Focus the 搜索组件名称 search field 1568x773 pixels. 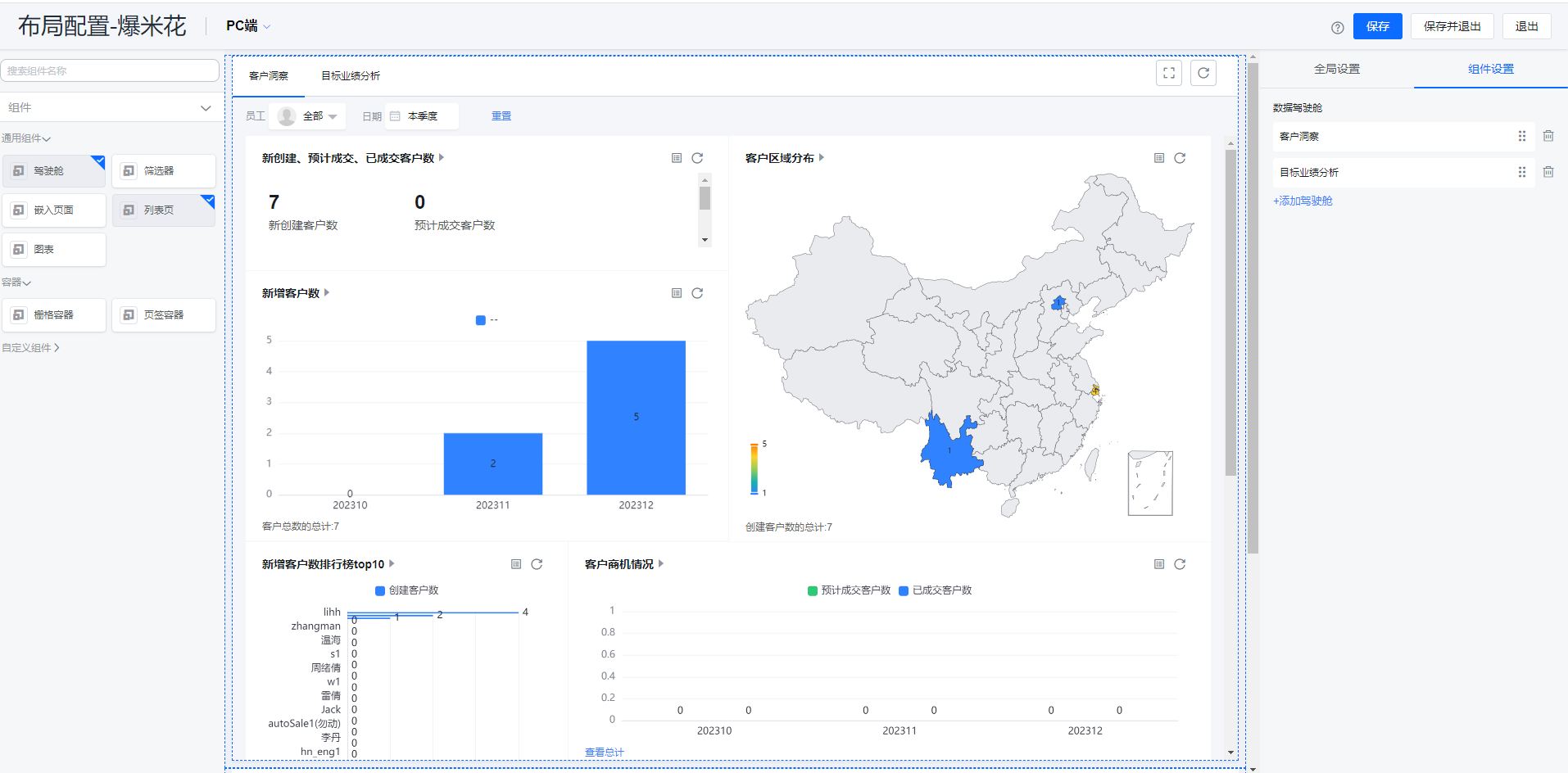(110, 70)
